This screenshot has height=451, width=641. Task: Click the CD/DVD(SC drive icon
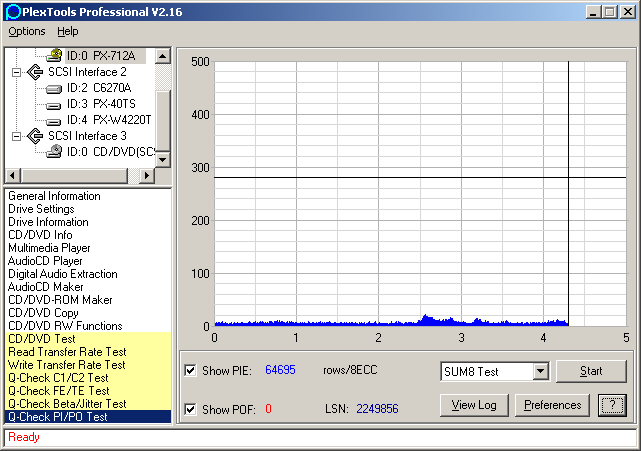pos(54,151)
